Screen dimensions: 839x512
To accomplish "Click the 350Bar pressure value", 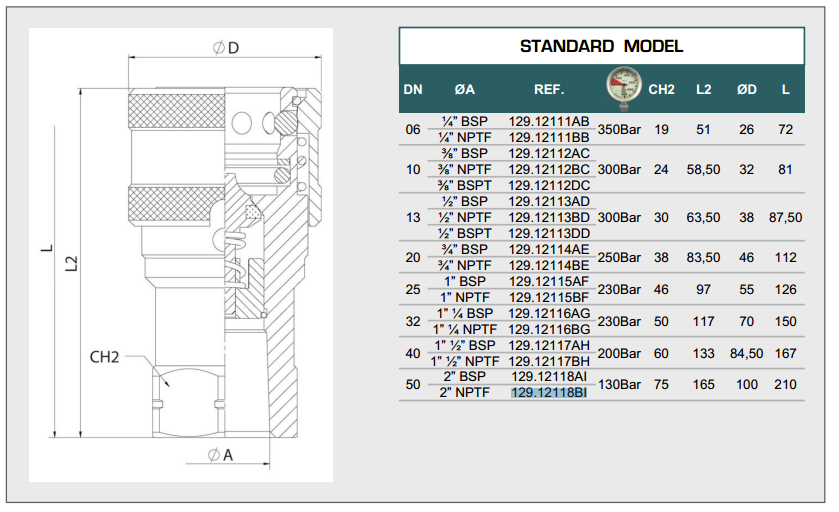I will (x=619, y=129).
